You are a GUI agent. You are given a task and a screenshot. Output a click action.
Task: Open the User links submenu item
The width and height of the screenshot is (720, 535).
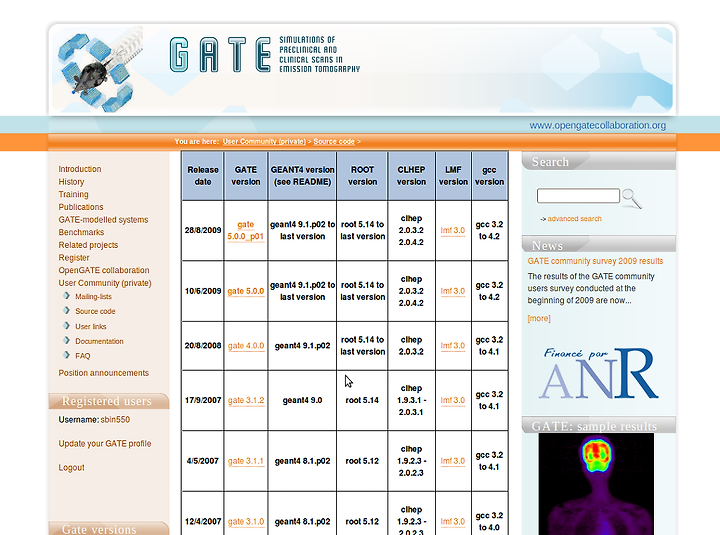pos(91,327)
